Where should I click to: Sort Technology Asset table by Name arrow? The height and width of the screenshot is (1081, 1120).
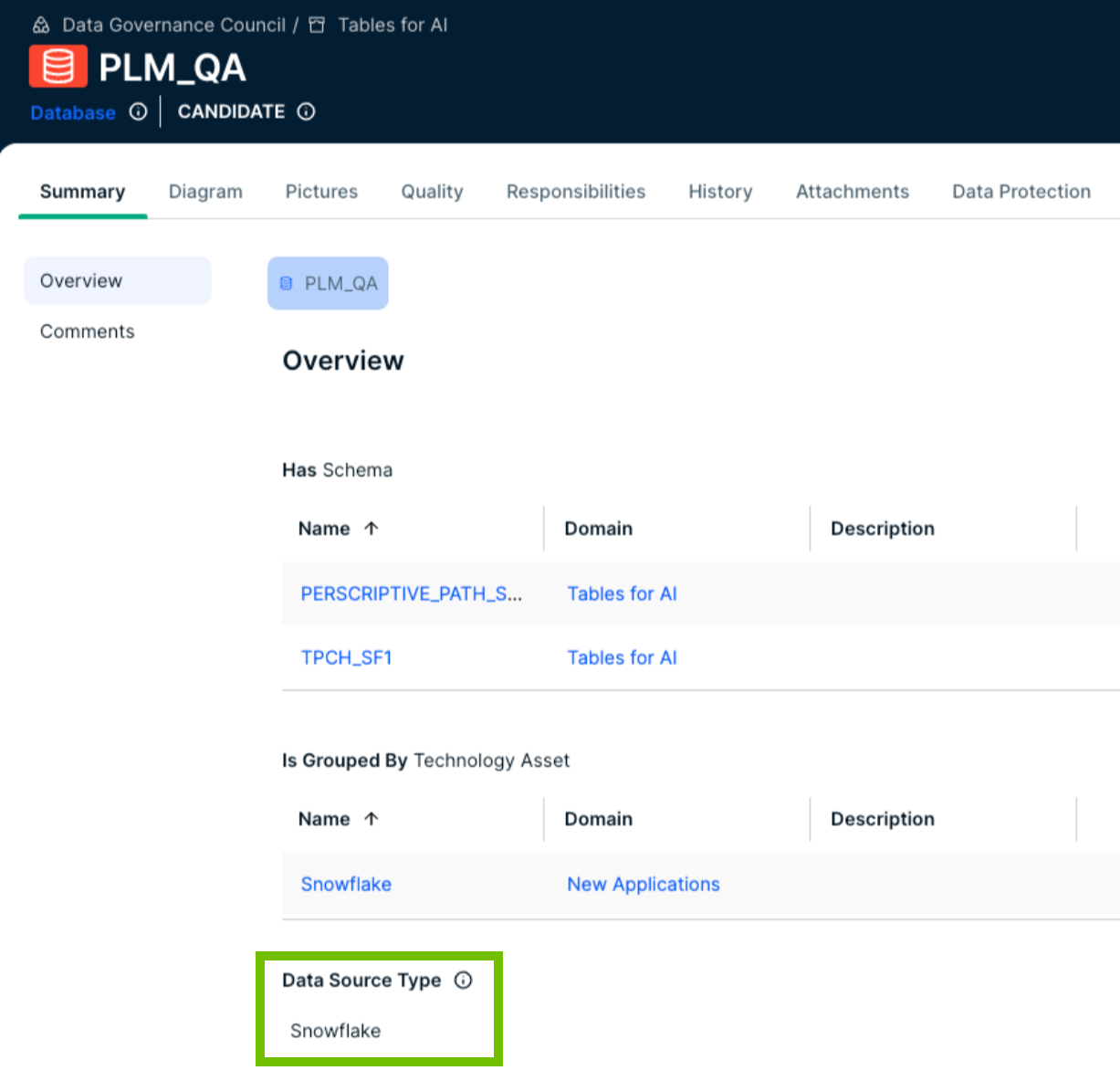pyautogui.click(x=371, y=819)
